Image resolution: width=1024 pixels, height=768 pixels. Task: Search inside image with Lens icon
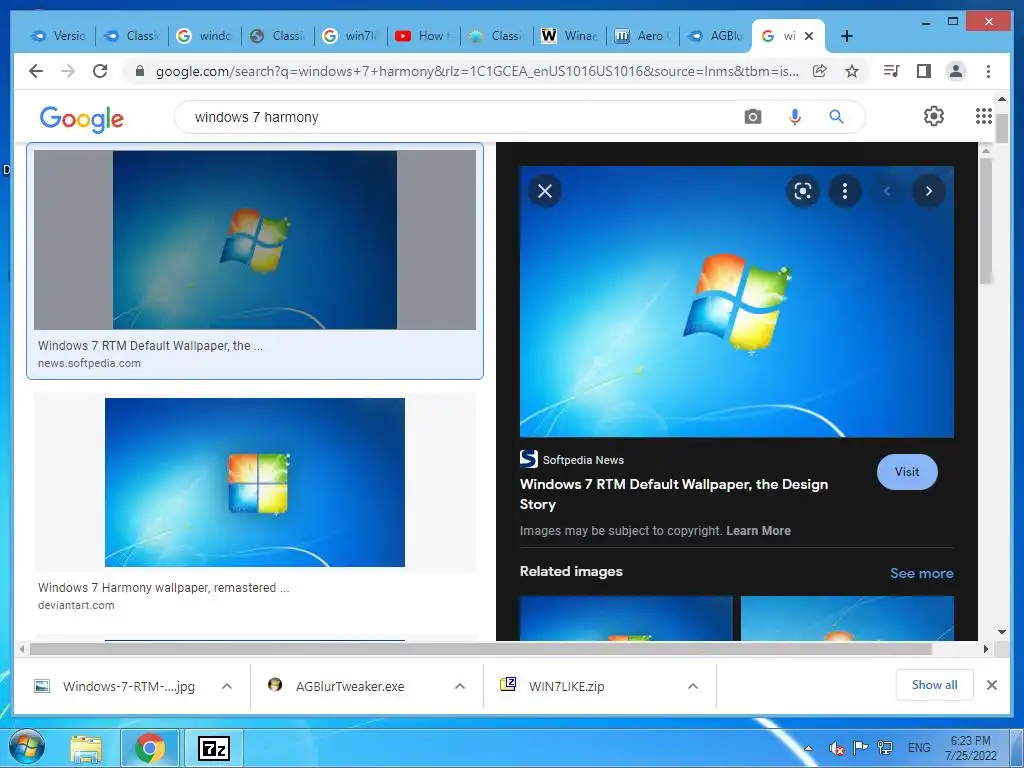point(803,191)
